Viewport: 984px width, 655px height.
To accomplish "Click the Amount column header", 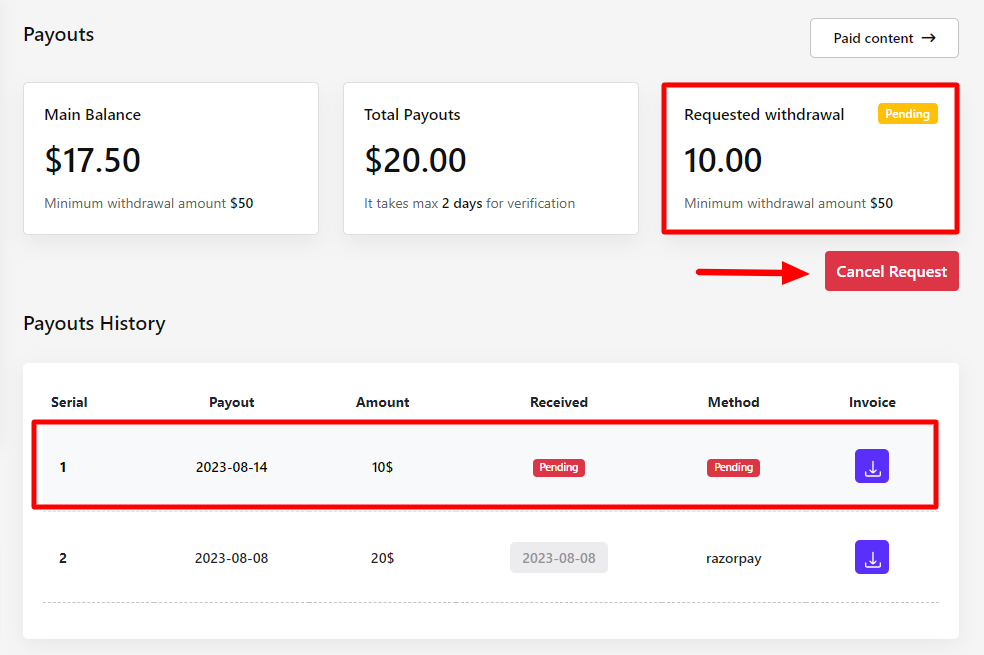I will pyautogui.click(x=382, y=402).
